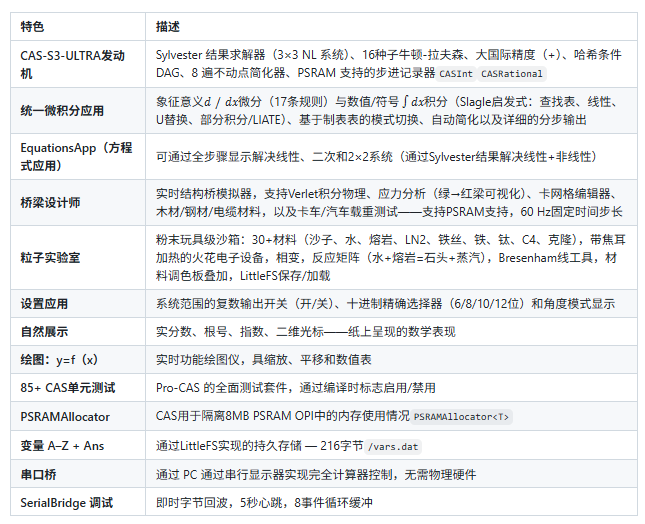Click the SerialBridge 调试 row label
Viewport: 645px width, 524px height.
coord(67,502)
